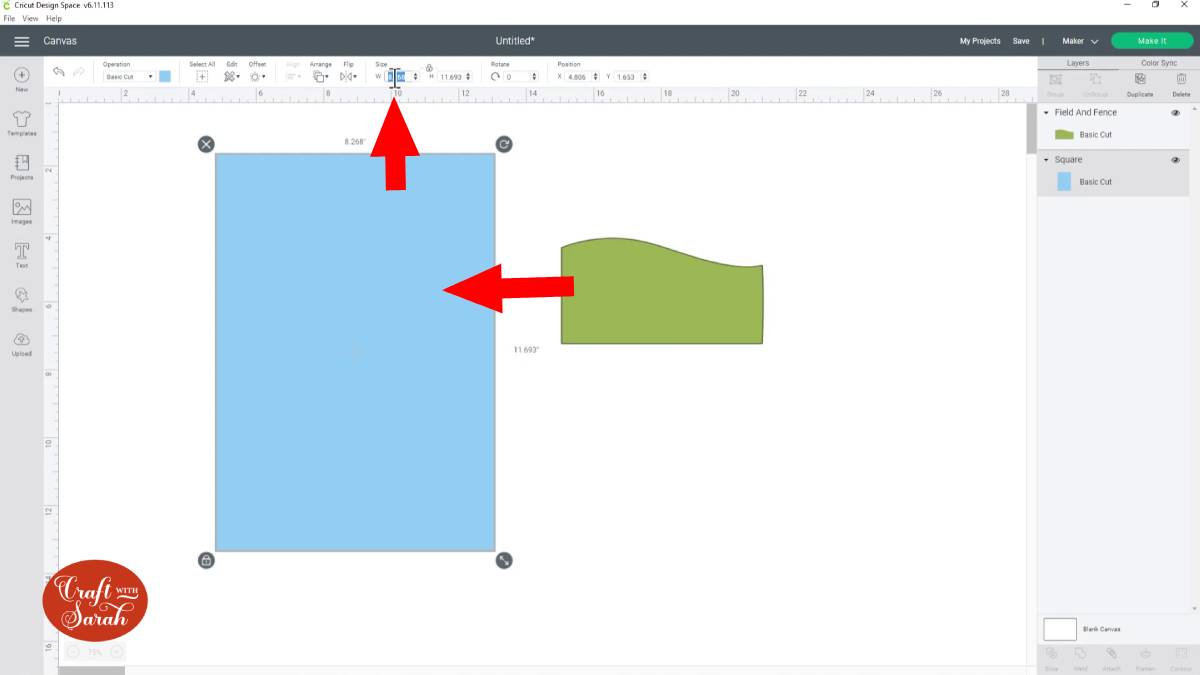Click the delete X handle on blue rectangle

206,144
